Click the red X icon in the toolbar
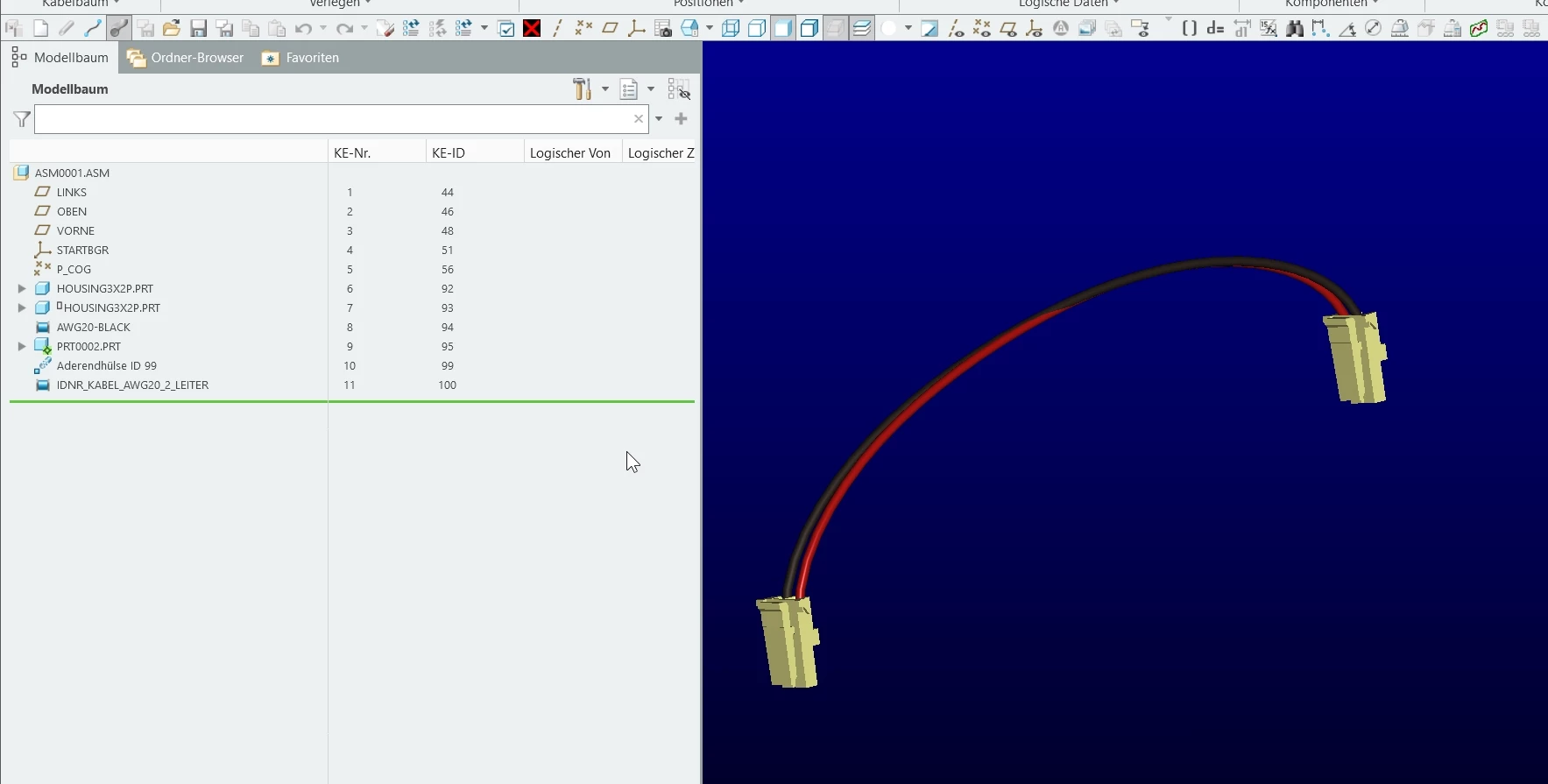Image resolution: width=1548 pixels, height=784 pixels. (x=532, y=29)
